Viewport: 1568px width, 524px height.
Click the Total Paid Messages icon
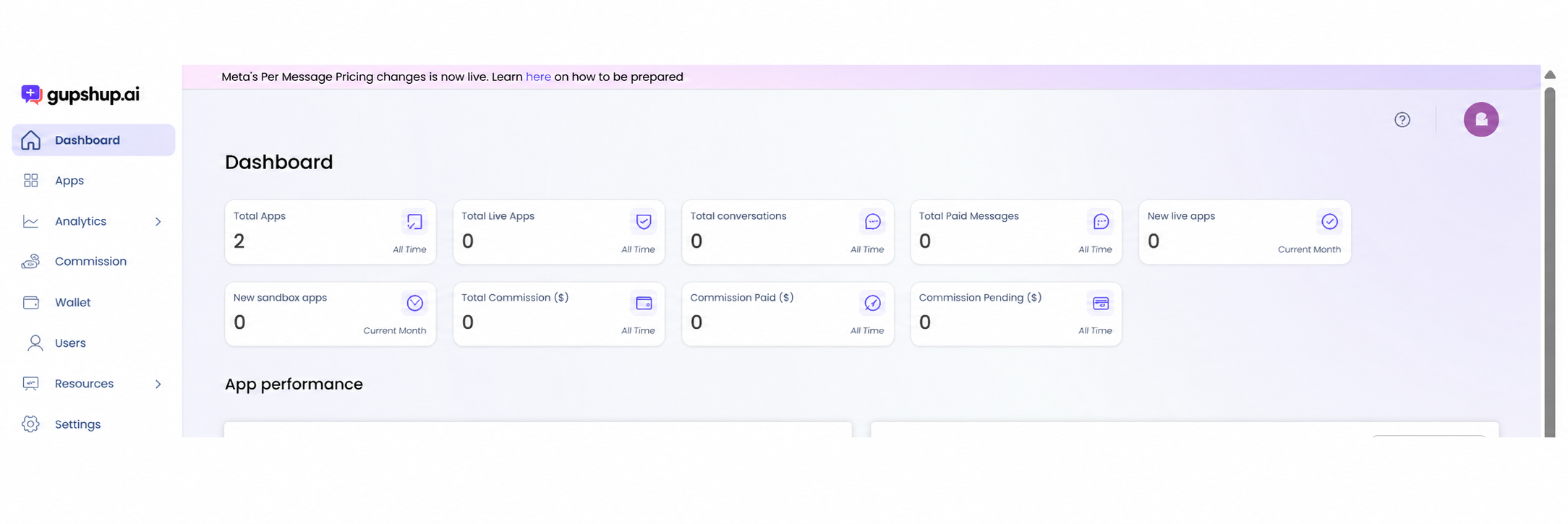pos(1101,222)
